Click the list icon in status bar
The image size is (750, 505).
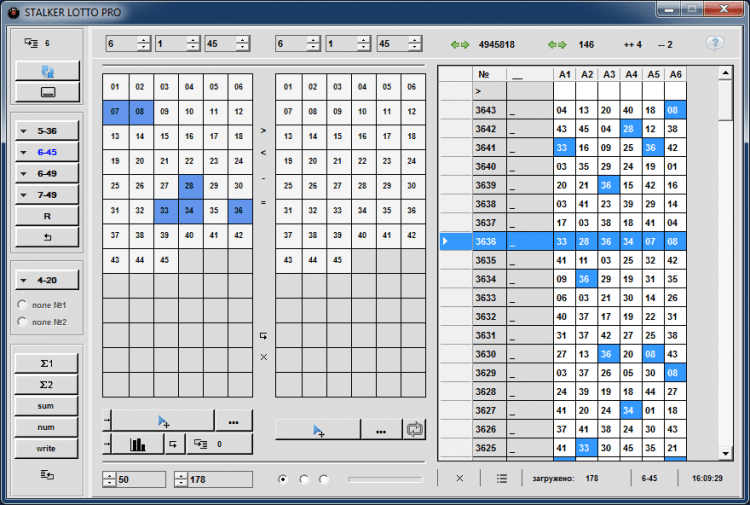(501, 479)
